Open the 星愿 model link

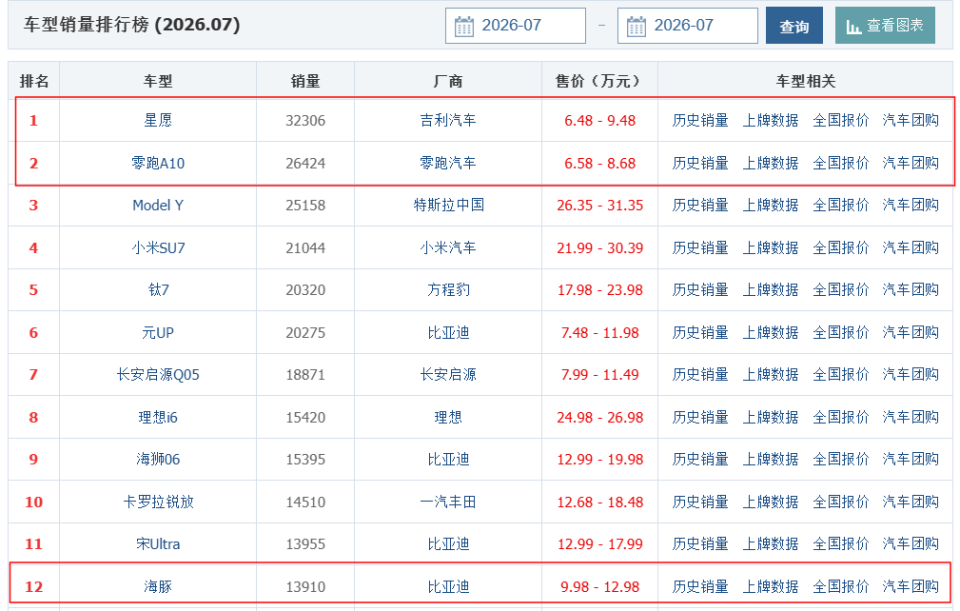tap(158, 120)
